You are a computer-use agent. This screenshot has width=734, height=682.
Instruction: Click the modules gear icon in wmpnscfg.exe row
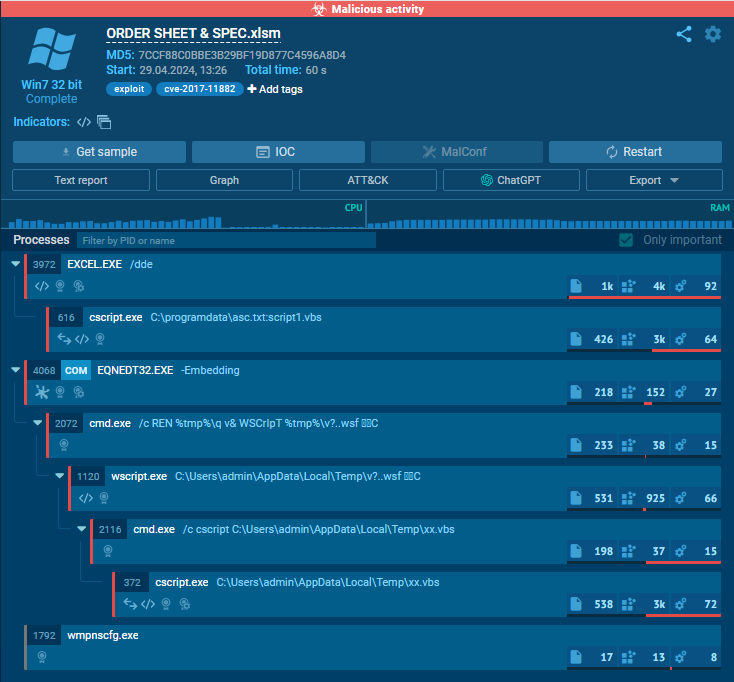[x=680, y=657]
